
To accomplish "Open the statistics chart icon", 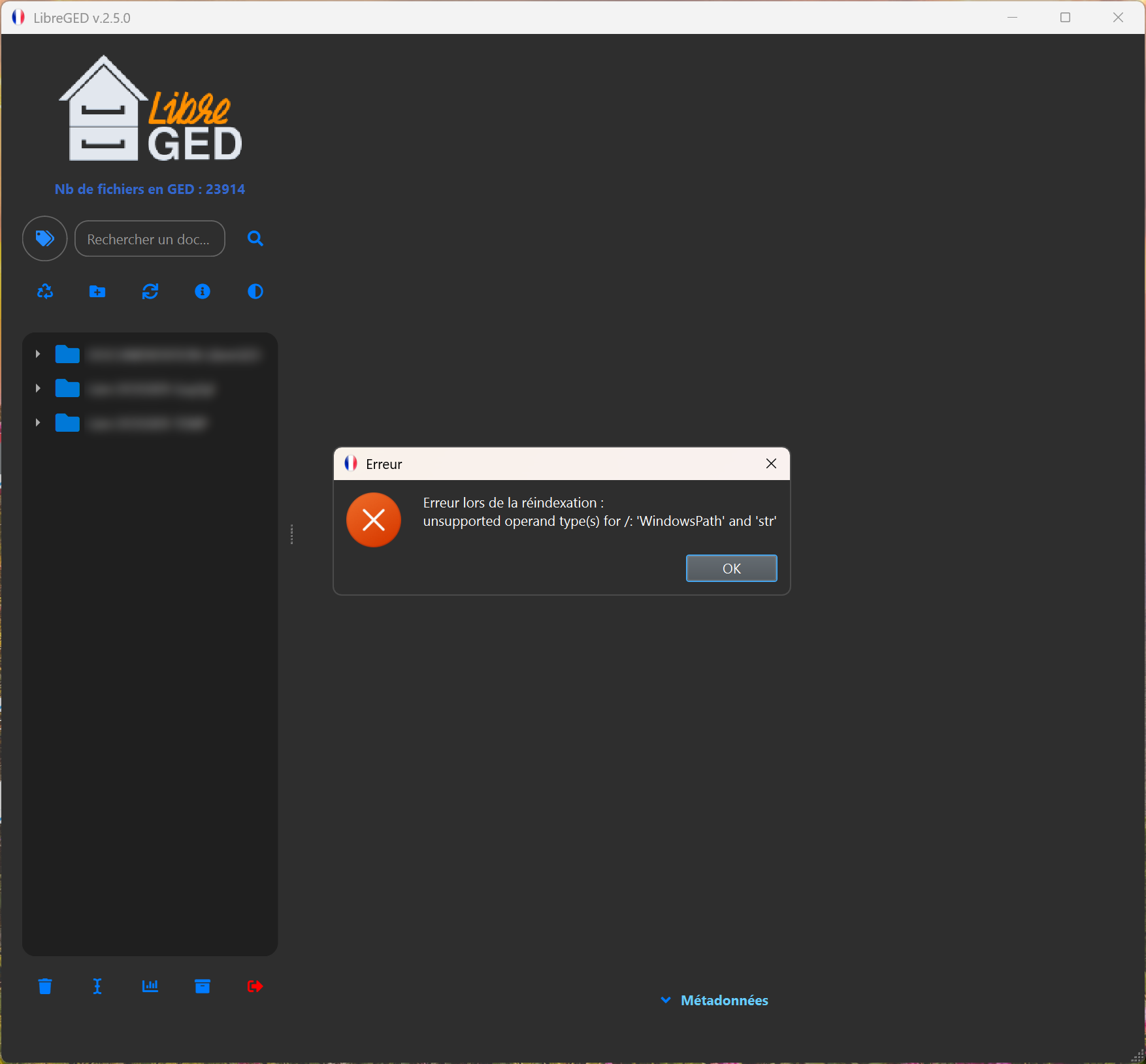I will (x=150, y=986).
